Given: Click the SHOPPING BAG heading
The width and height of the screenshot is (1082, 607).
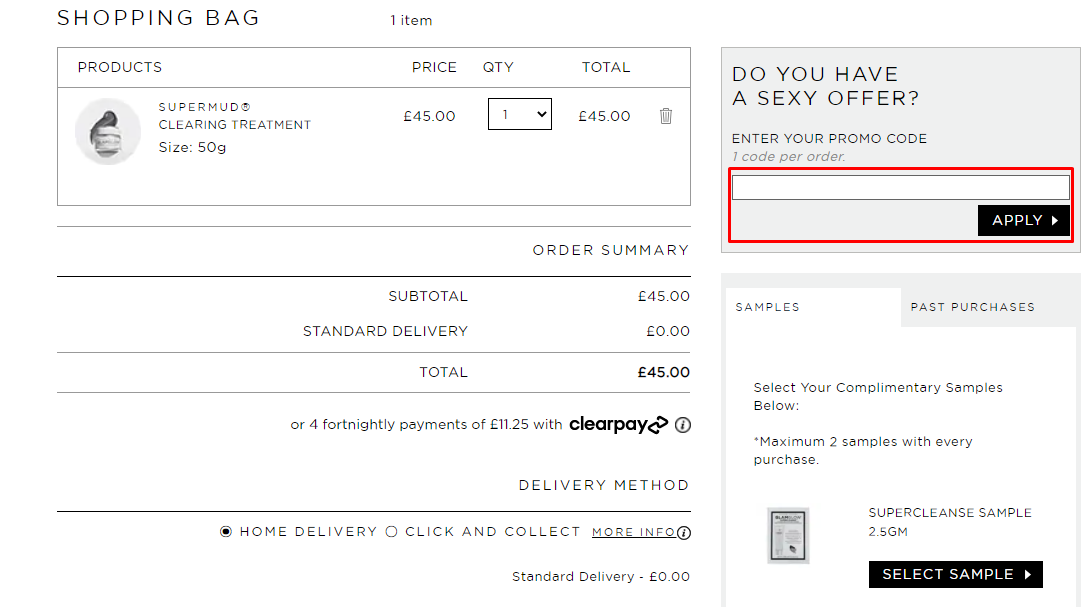Looking at the screenshot, I should (x=158, y=17).
